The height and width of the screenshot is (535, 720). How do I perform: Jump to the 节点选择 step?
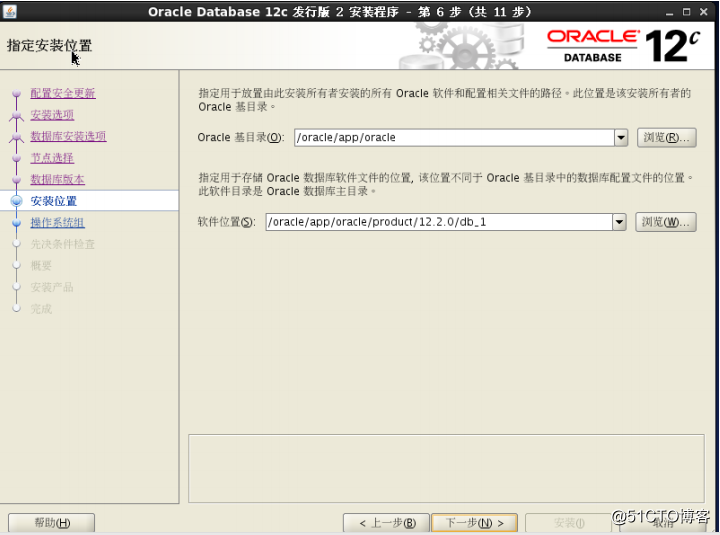[52, 158]
